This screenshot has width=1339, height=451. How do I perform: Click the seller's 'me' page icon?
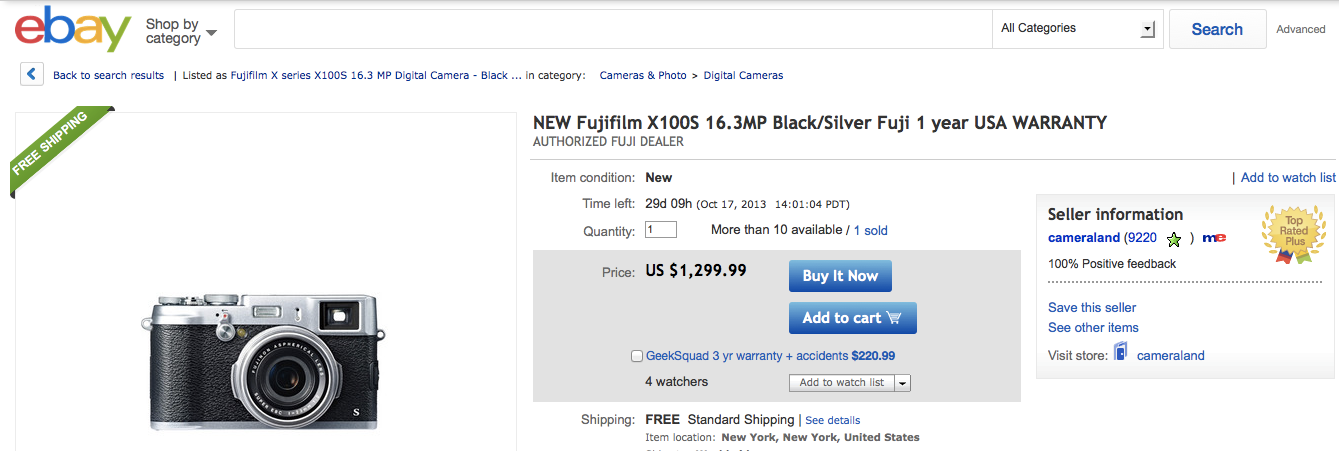tap(1214, 238)
